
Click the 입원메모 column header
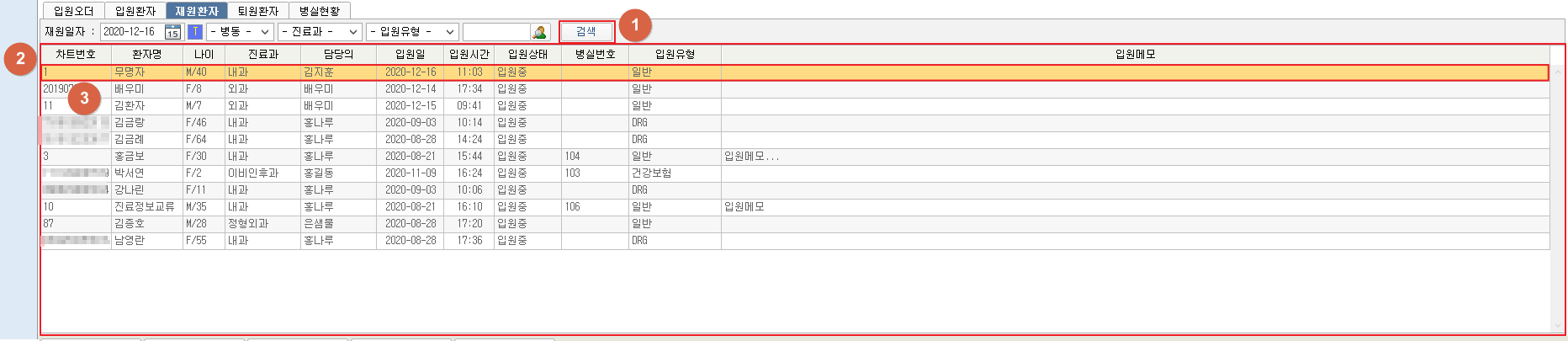point(1135,54)
